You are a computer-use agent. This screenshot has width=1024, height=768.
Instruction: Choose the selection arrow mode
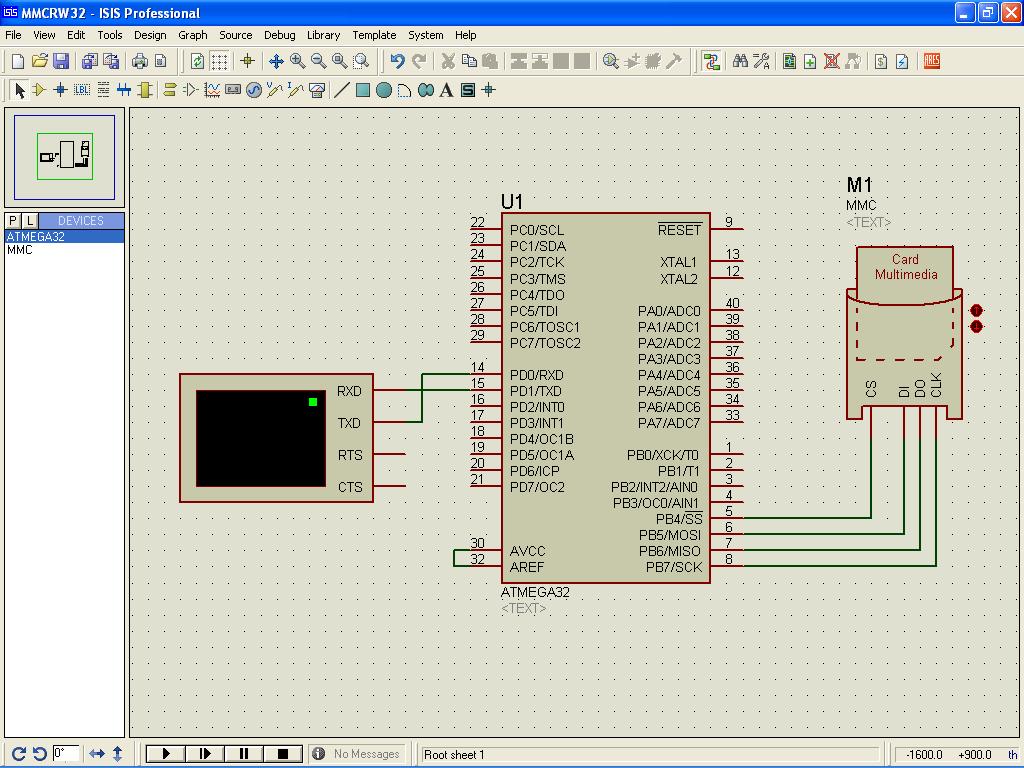pyautogui.click(x=20, y=90)
